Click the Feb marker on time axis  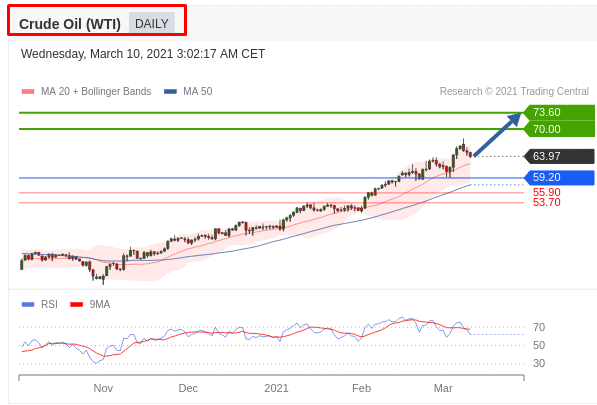point(361,388)
